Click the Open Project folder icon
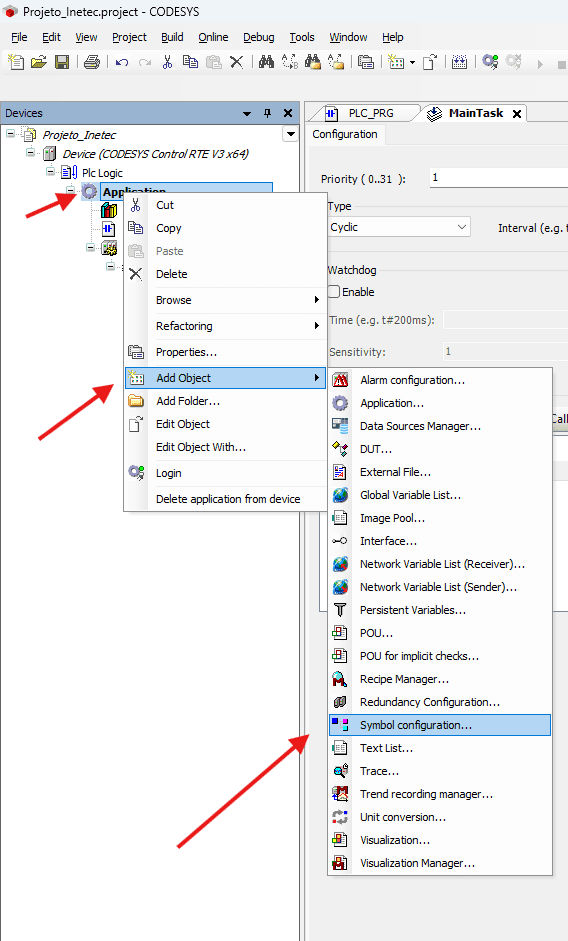 (x=38, y=62)
